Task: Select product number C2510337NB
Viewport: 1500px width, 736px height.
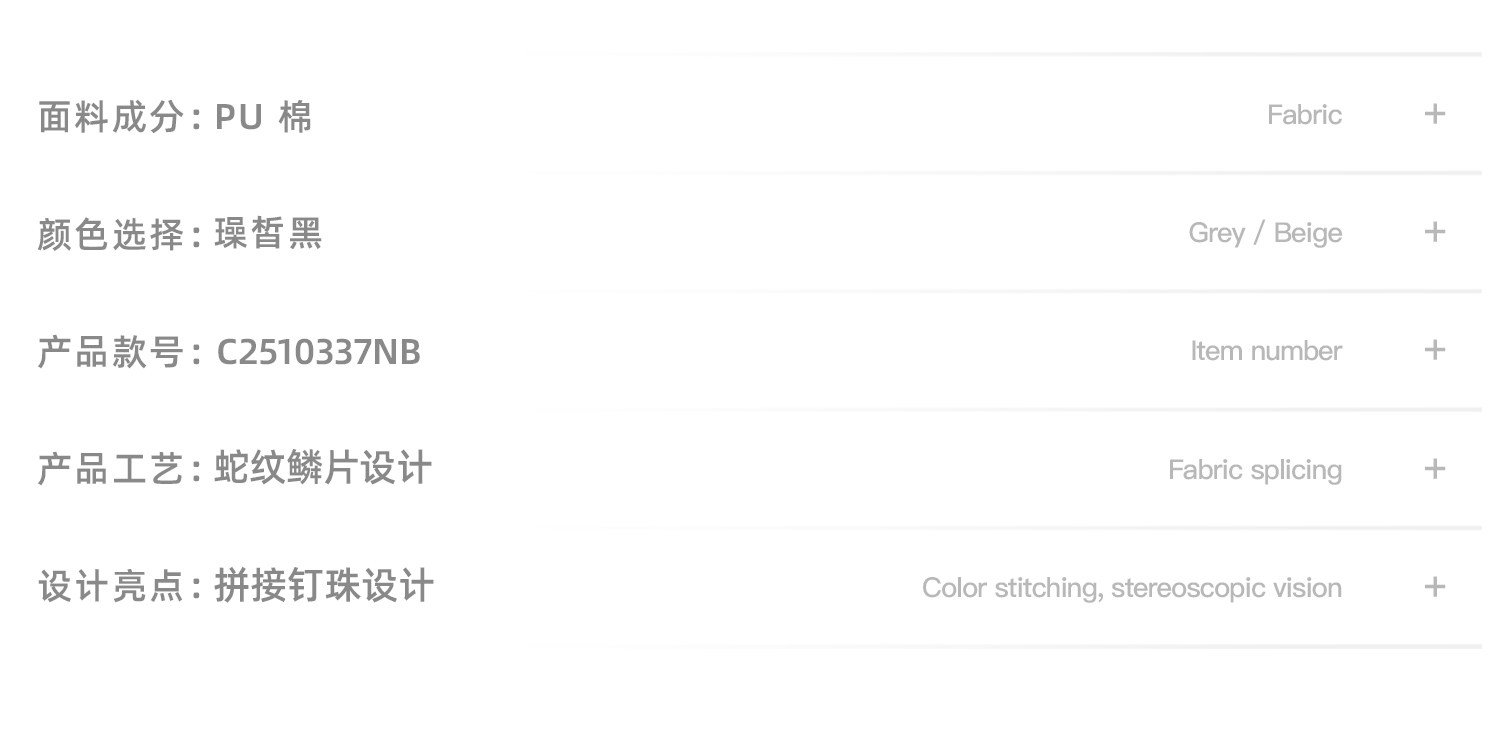Action: pyautogui.click(x=318, y=352)
